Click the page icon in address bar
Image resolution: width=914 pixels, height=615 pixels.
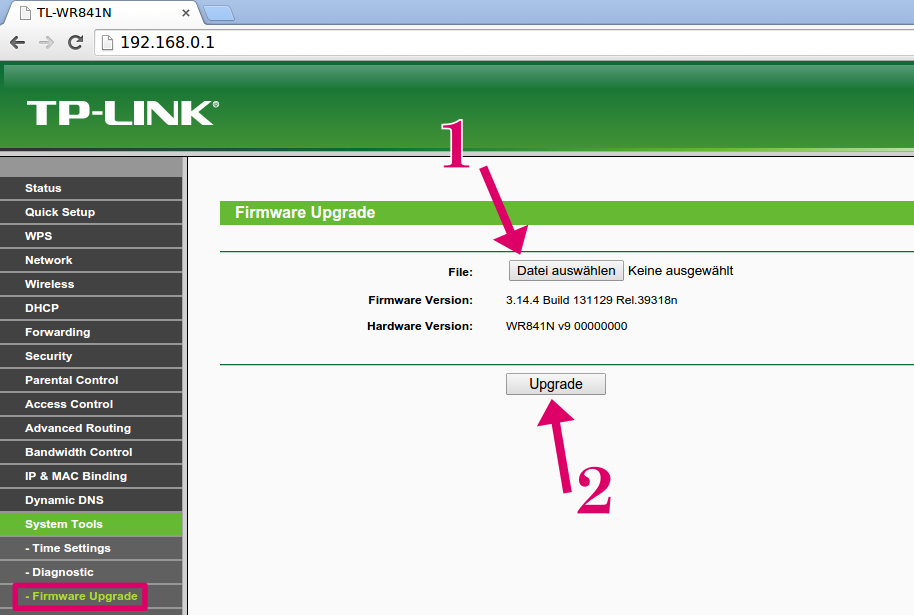click(x=107, y=43)
